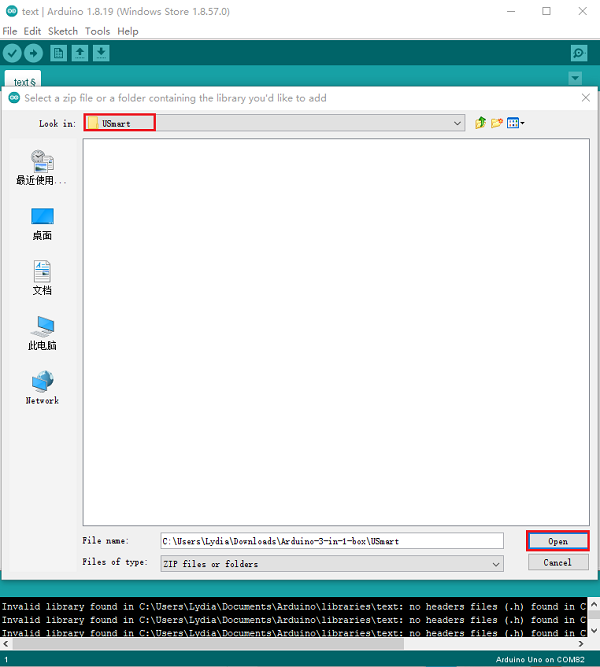Go to 桌面 desktop shortcut
600x667 pixels.
tap(42, 224)
